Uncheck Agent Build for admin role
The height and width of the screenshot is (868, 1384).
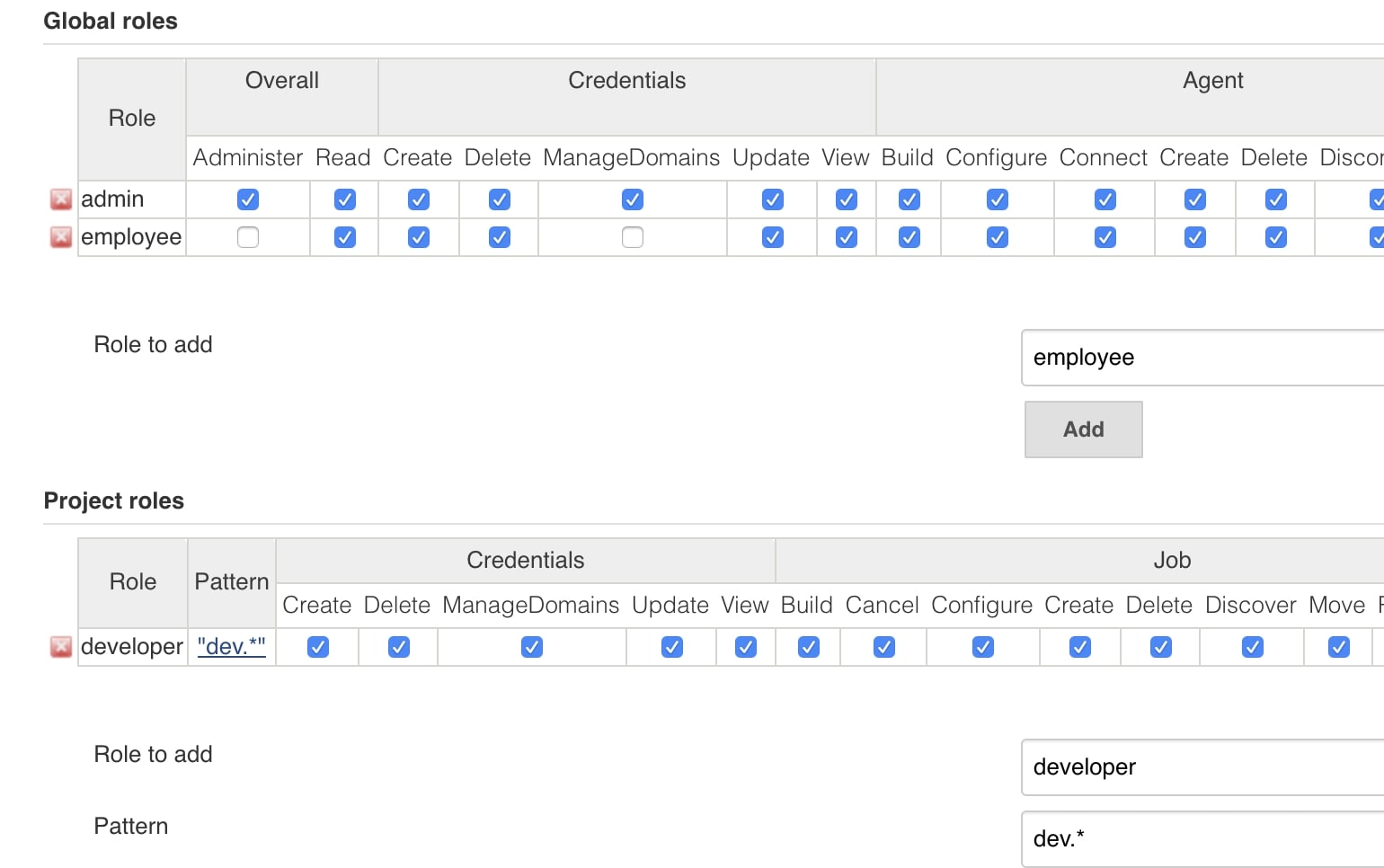click(909, 199)
